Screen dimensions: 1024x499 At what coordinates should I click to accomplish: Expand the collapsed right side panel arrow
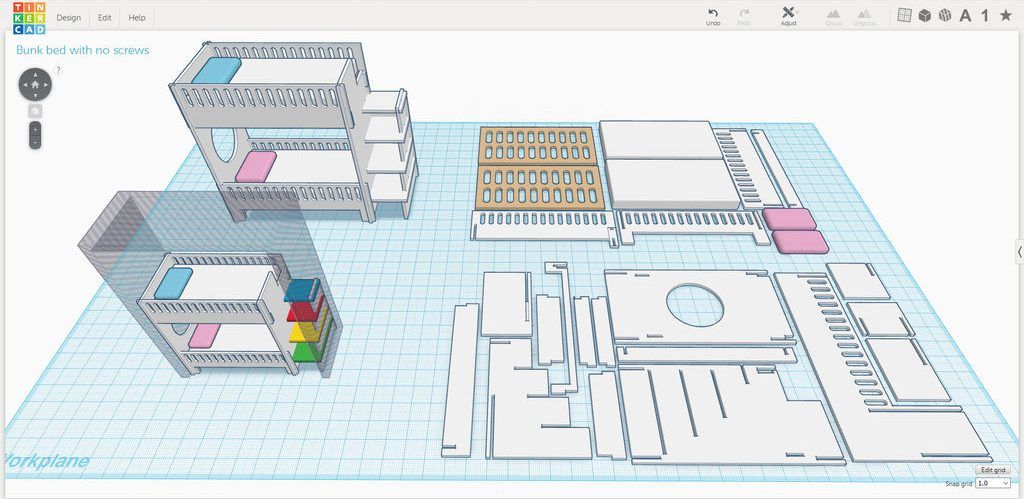point(1019,251)
